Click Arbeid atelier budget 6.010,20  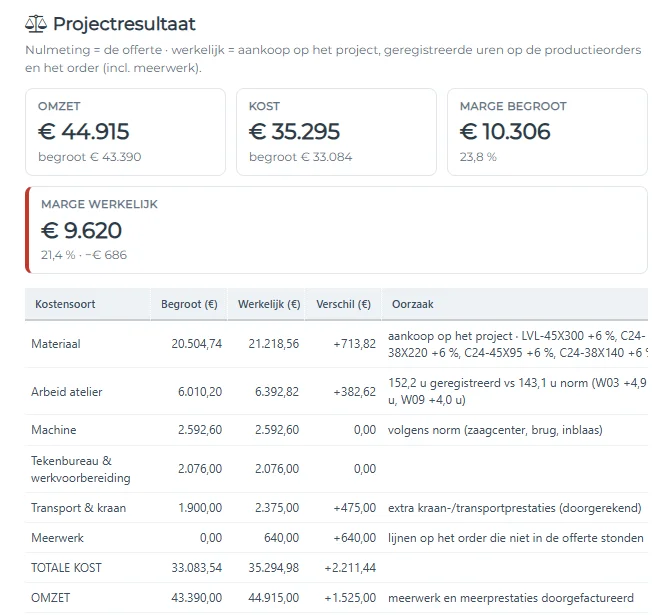point(200,392)
